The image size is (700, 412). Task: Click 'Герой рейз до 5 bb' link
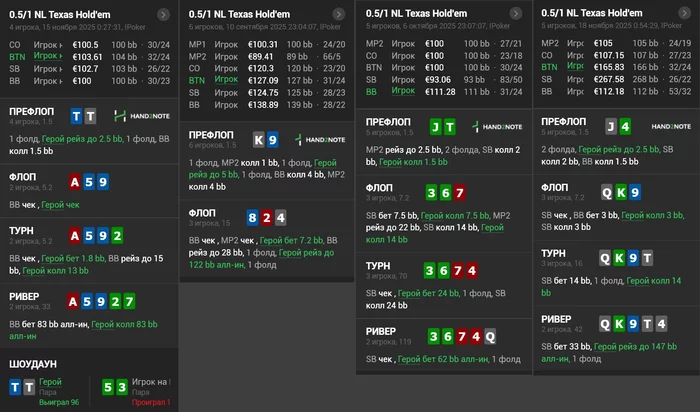click(x=262, y=169)
